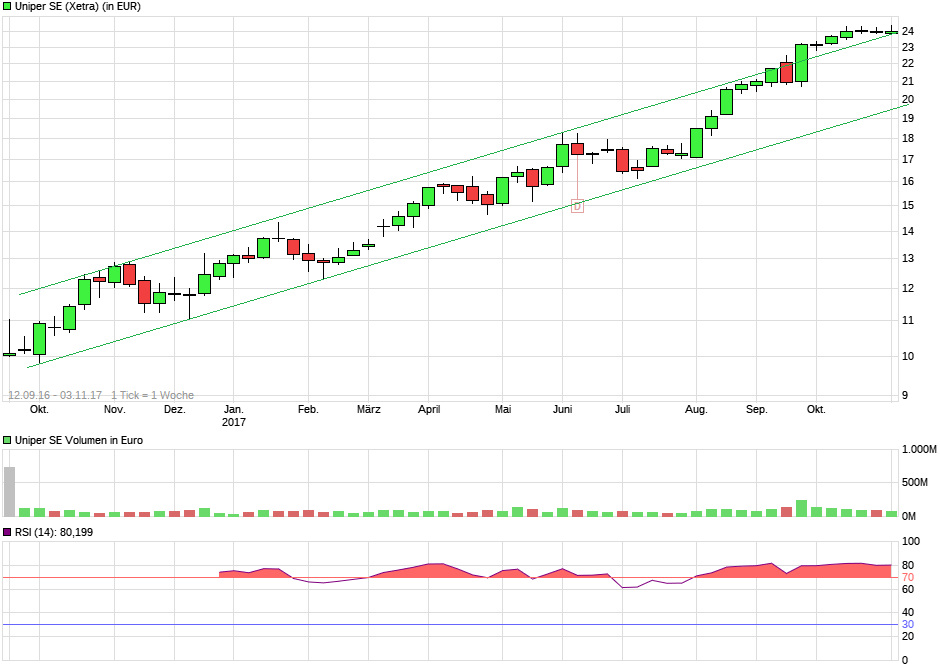Click the date range '12.09.16 - 03.11.17'
Viewport: 940px width, 670px height.
click(x=55, y=395)
